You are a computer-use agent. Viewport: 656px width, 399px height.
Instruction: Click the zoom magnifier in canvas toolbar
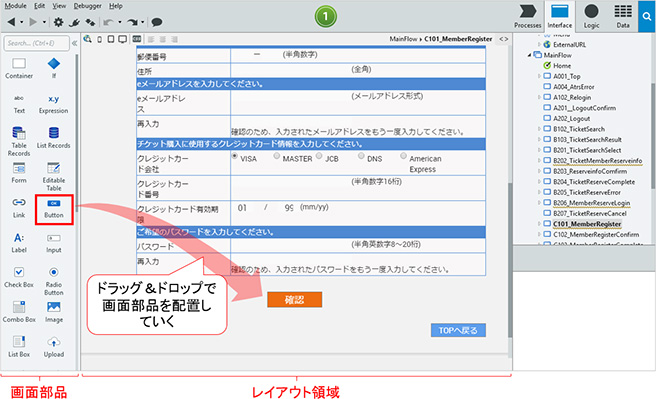pyautogui.click(x=87, y=39)
